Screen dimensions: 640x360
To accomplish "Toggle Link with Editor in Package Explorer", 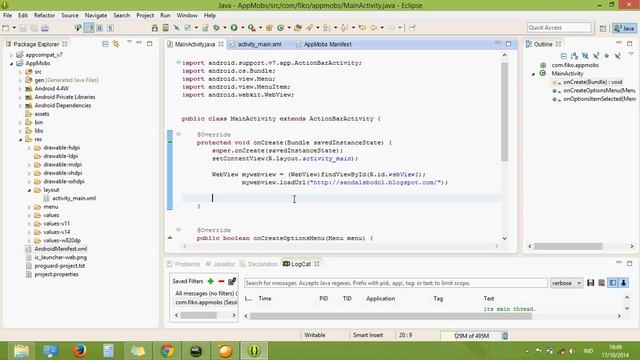I will [116, 44].
